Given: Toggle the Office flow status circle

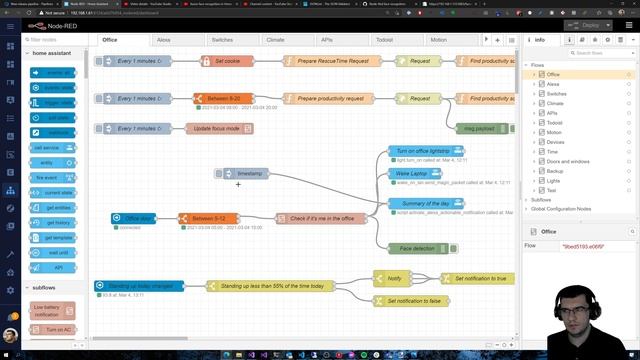Looking at the screenshot, I should click(x=629, y=74).
